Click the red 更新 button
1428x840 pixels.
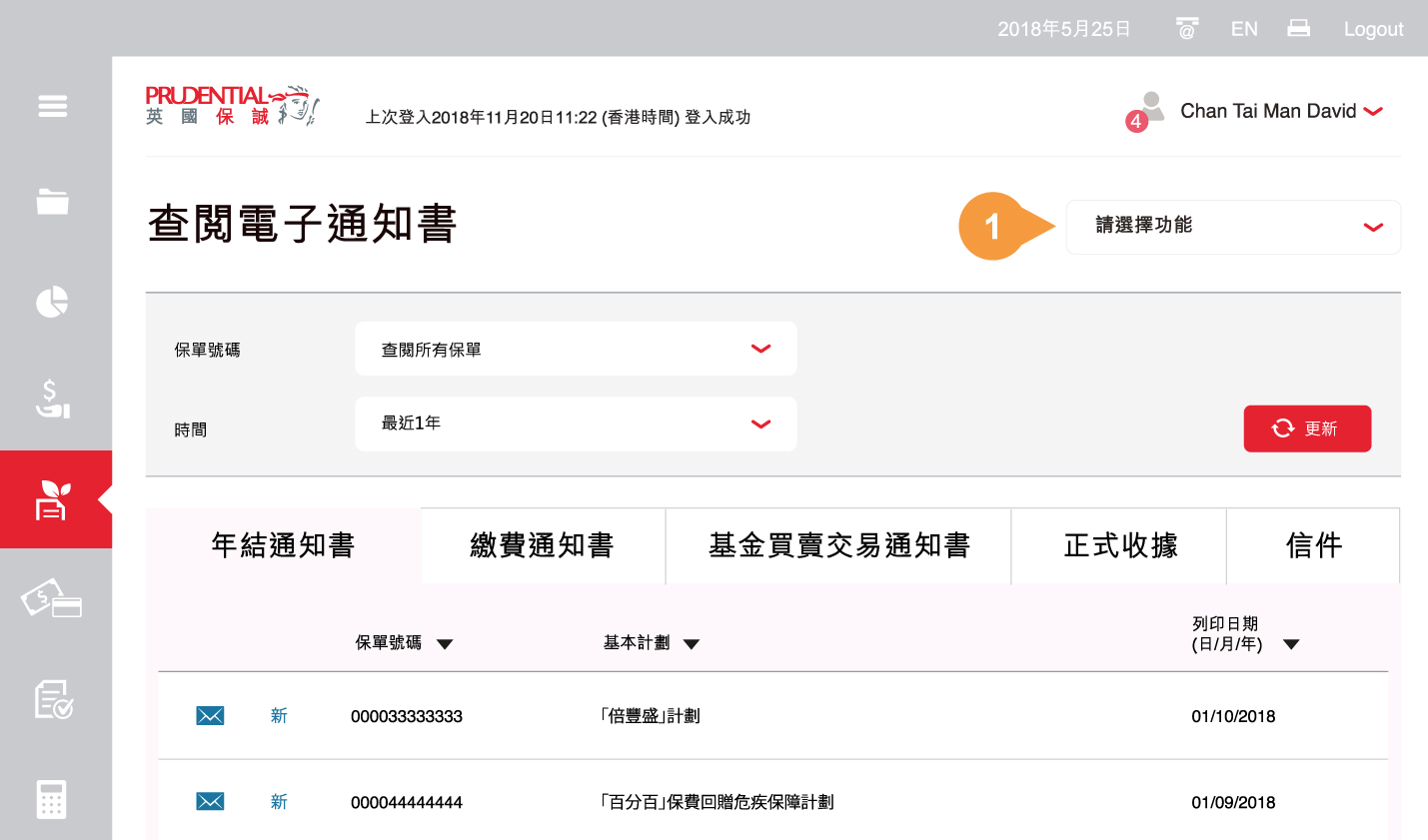(x=1306, y=428)
